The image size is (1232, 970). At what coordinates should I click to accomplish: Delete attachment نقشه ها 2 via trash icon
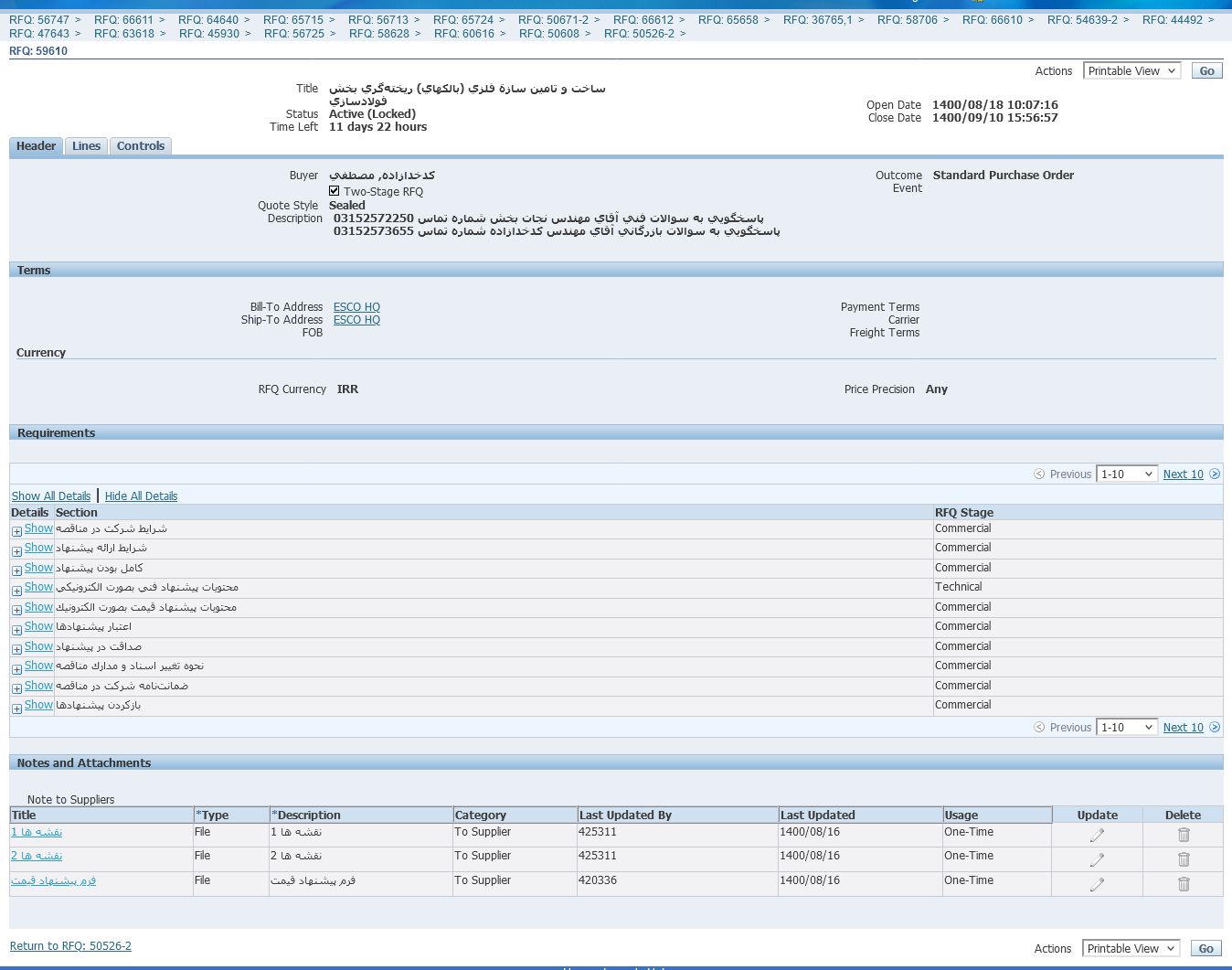pyautogui.click(x=1184, y=859)
